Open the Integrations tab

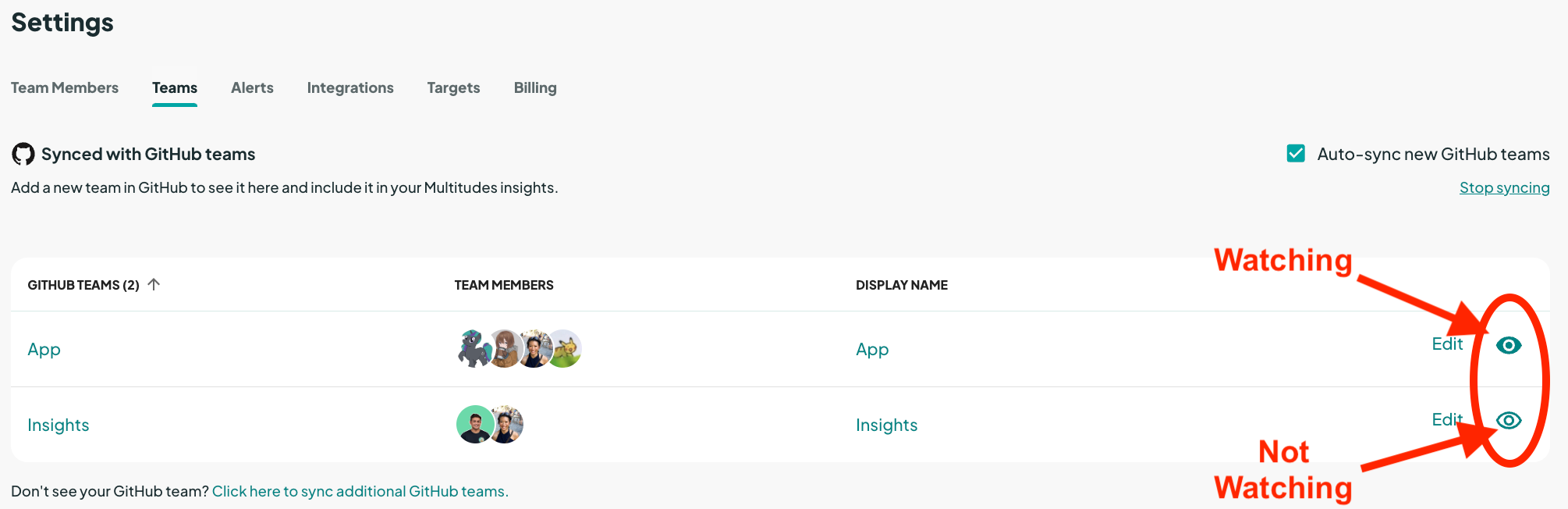(349, 87)
